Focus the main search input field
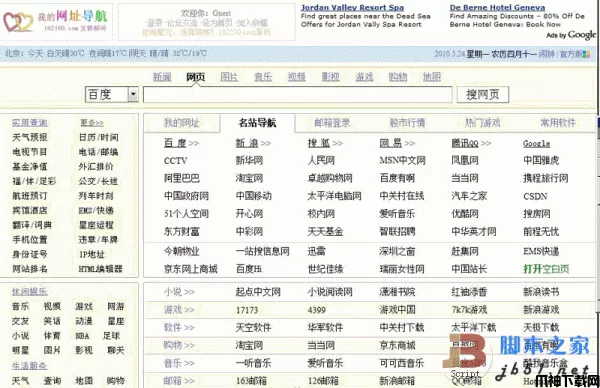Screen dimensions: 600x388 coord(297,95)
